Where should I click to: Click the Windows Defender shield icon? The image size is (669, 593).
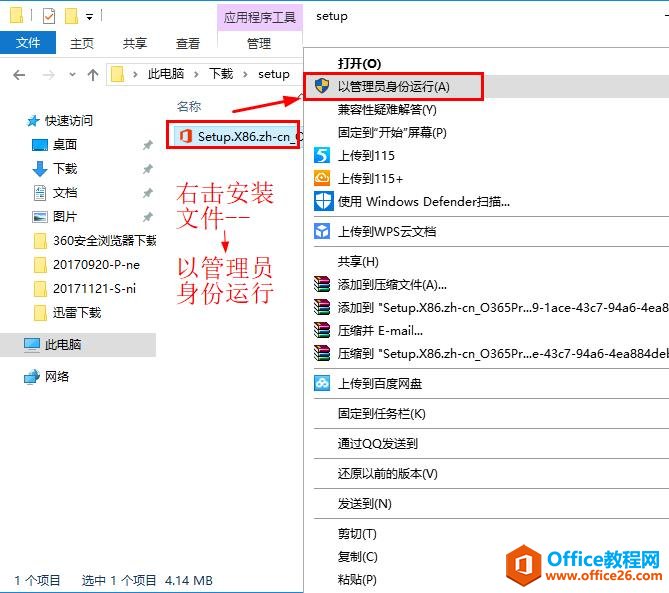323,201
